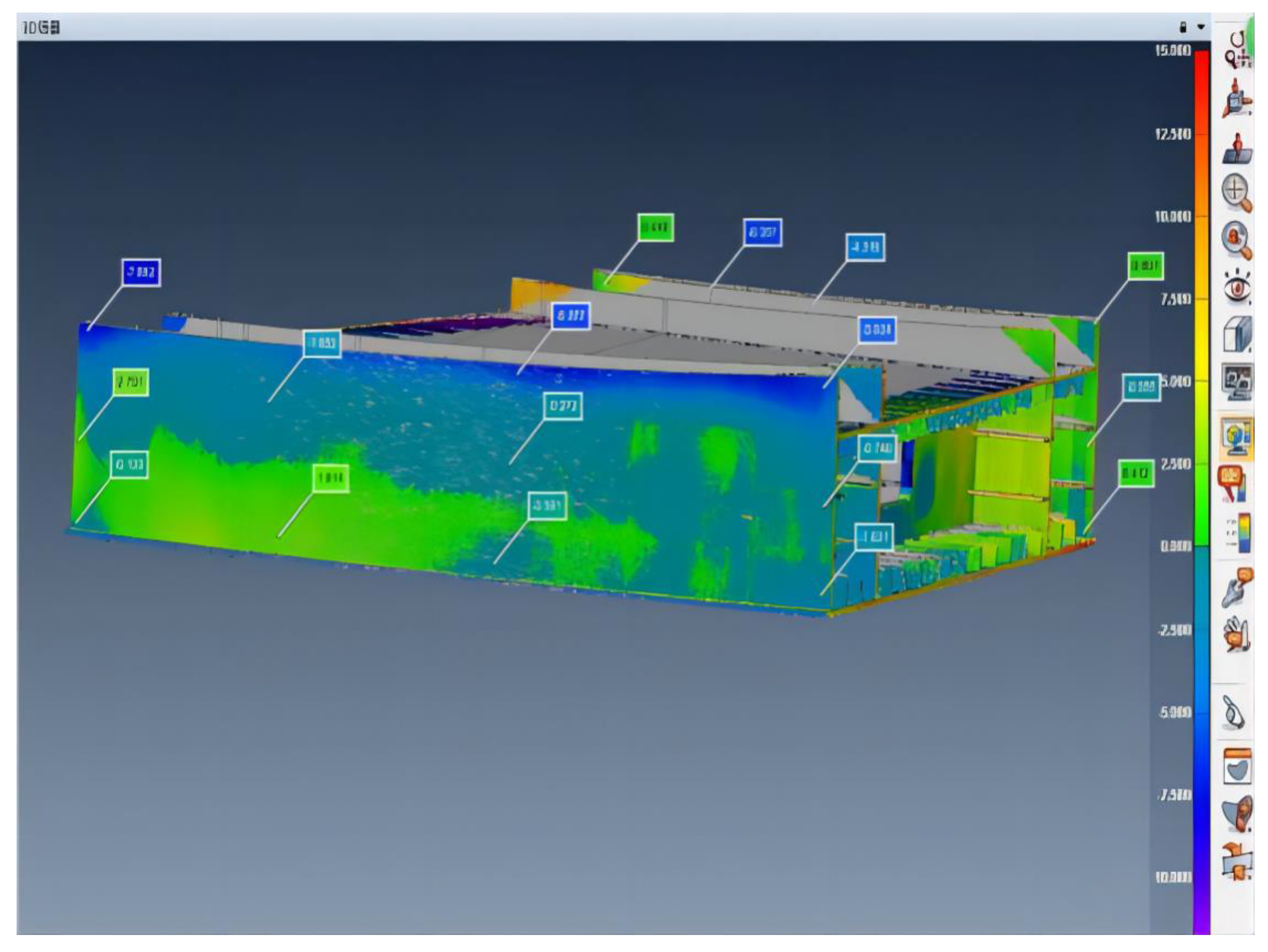Image resolution: width=1268 pixels, height=952 pixels.
Task: Toggle the lock icon in title bar
Action: click(x=1182, y=27)
